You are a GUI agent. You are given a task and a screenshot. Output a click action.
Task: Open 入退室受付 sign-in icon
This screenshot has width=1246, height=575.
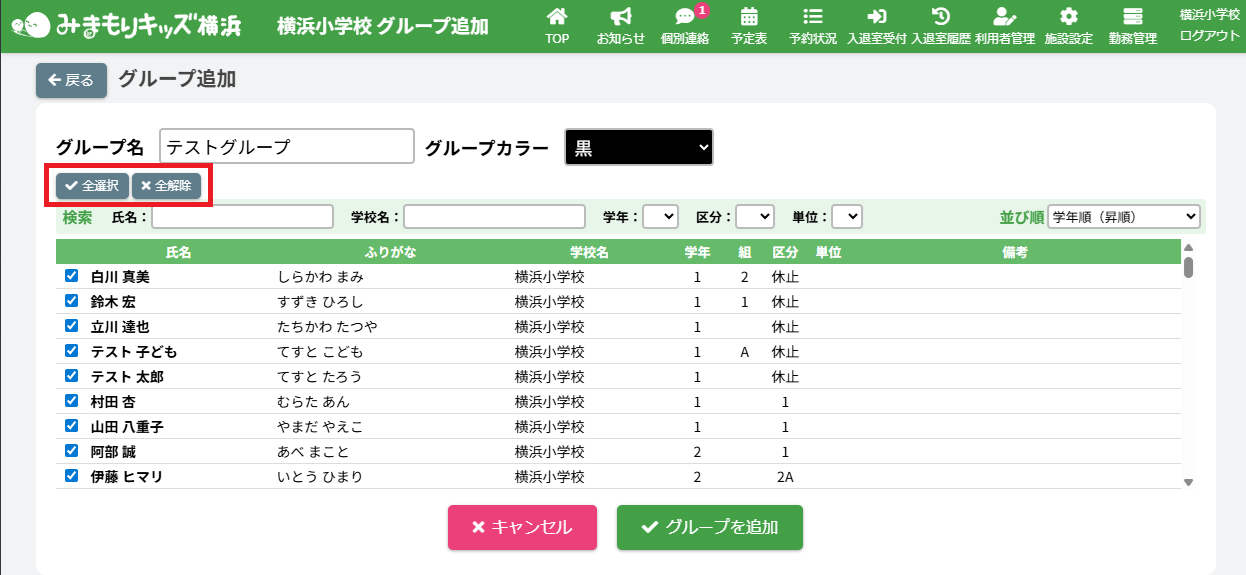pyautogui.click(x=876, y=17)
